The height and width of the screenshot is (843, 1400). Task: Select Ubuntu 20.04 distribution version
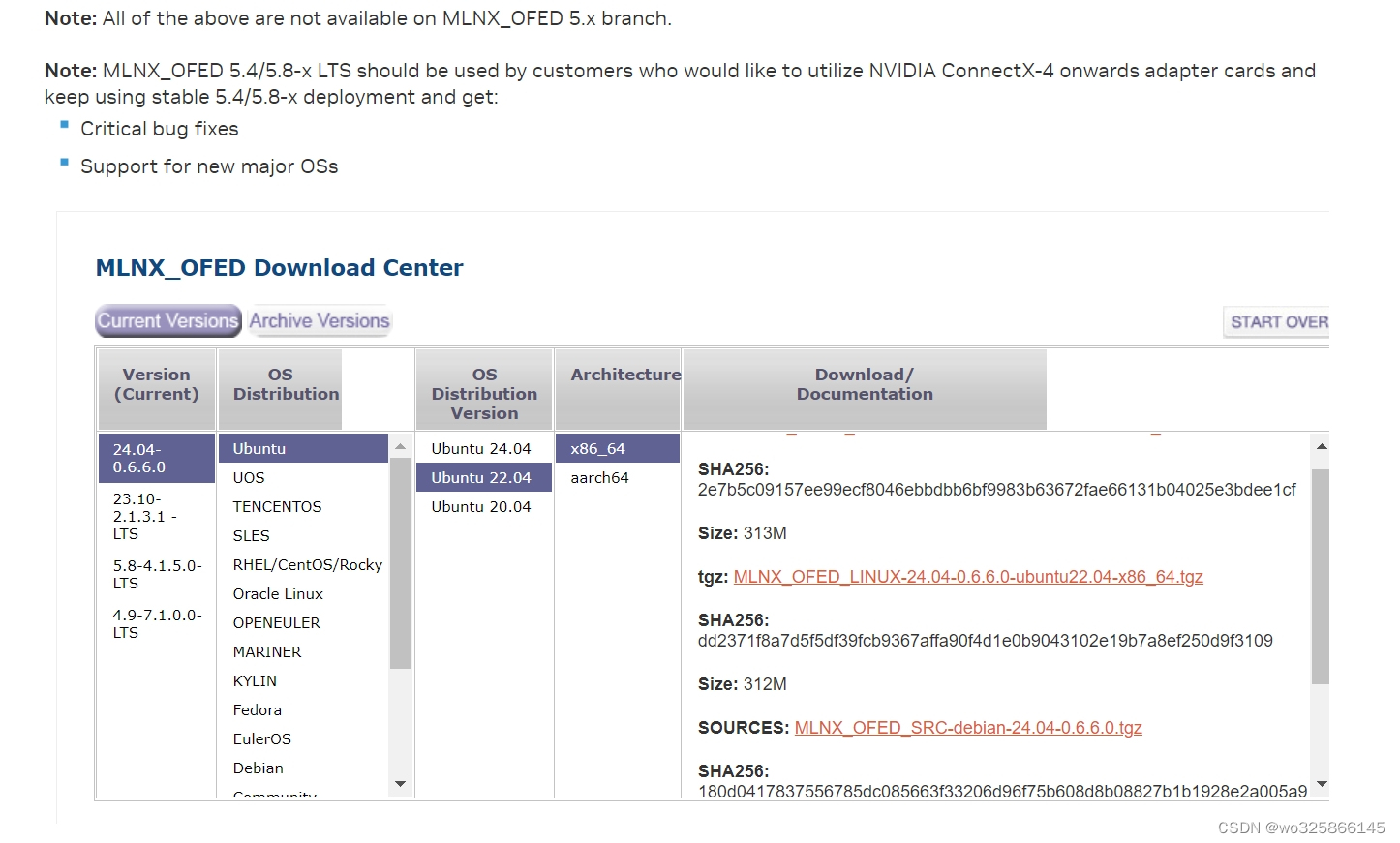[481, 506]
